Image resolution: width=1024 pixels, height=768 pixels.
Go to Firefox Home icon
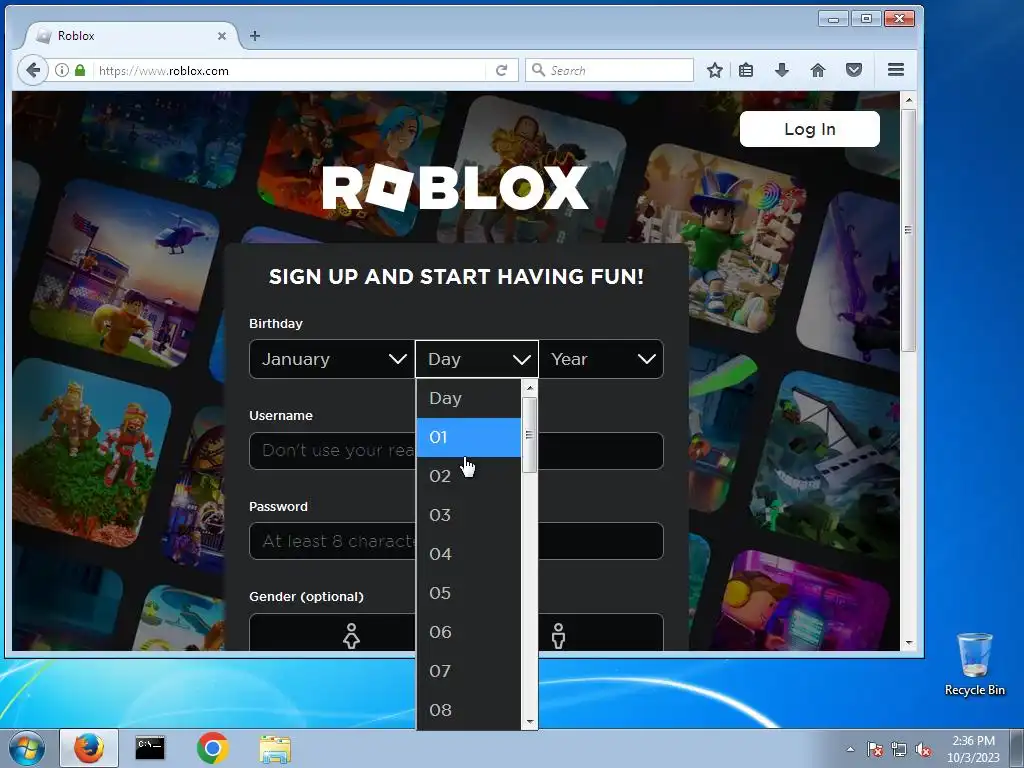(818, 70)
